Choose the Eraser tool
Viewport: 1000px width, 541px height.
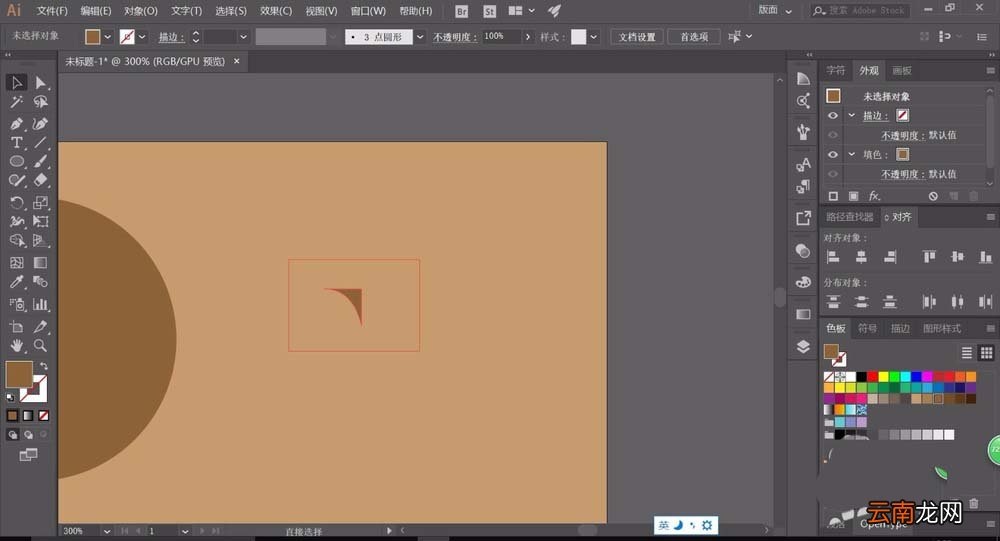click(40, 181)
